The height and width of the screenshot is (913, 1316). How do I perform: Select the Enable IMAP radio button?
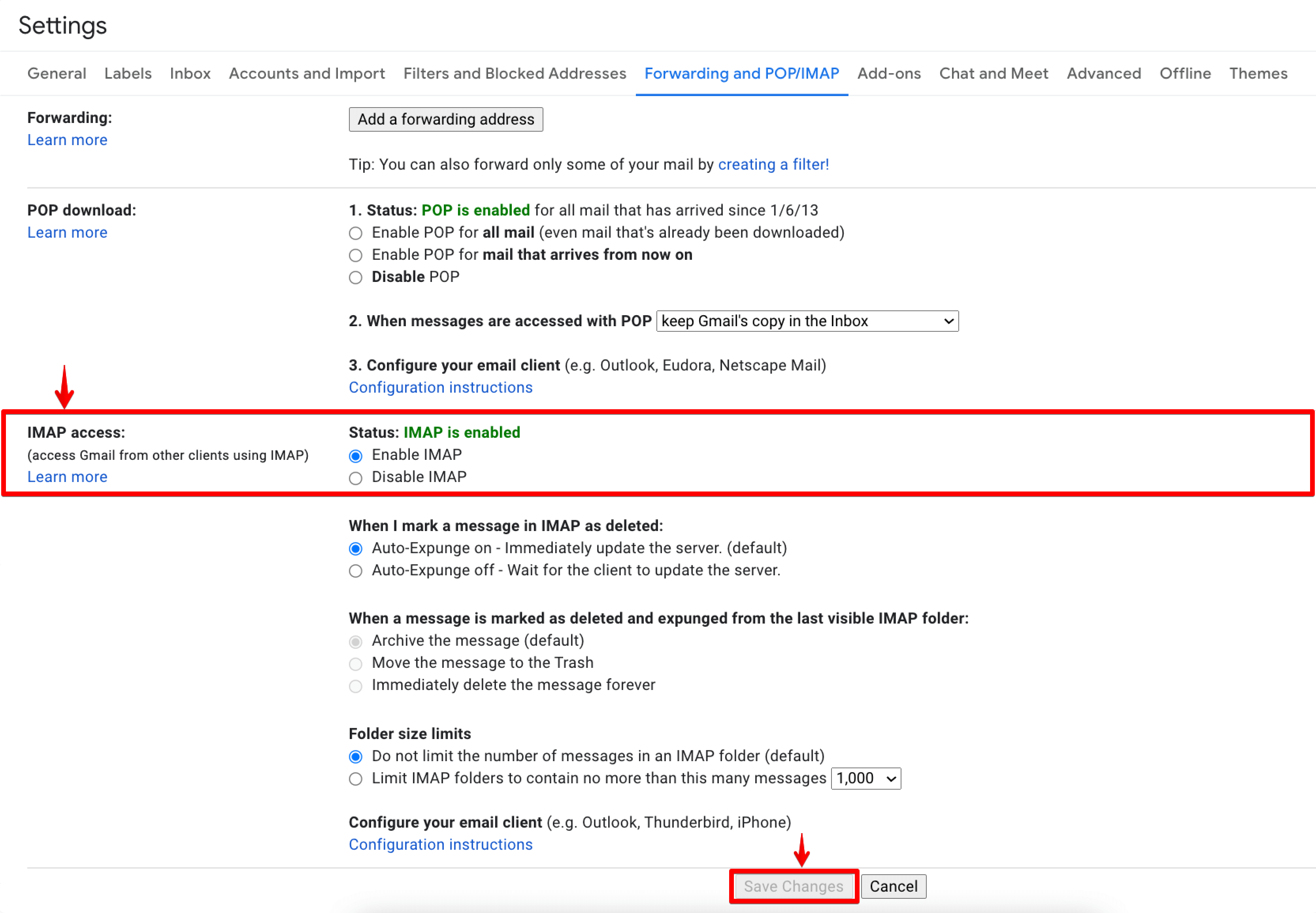[356, 456]
